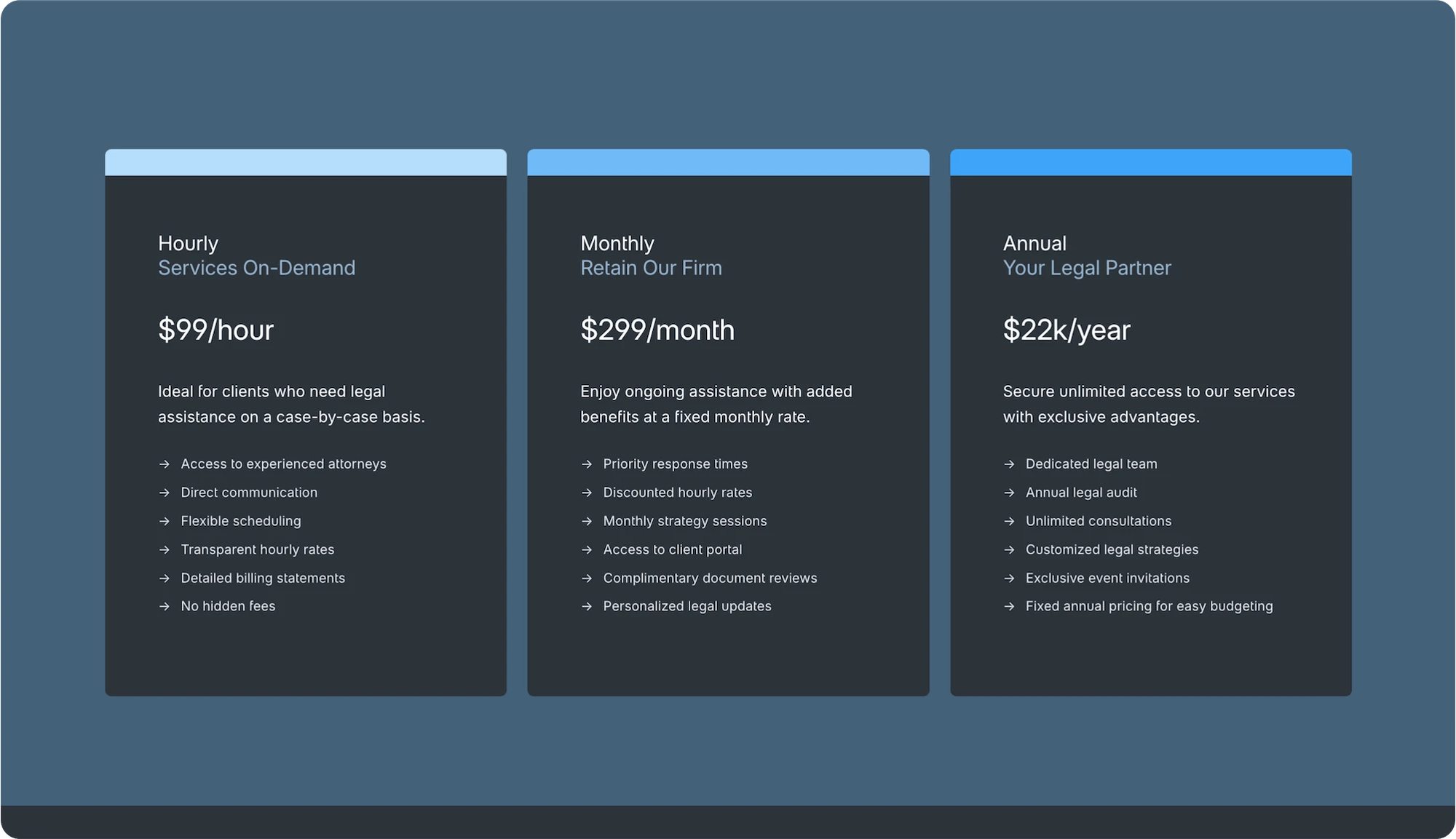Click 'Secure unlimited access' description text
1456x839 pixels.
coord(1149,404)
